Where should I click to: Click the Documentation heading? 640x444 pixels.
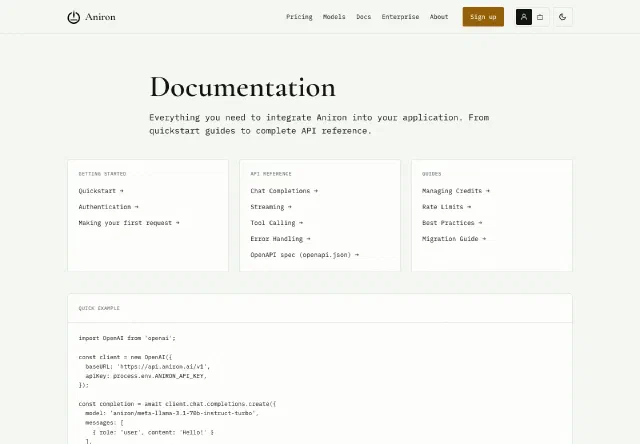point(242,87)
